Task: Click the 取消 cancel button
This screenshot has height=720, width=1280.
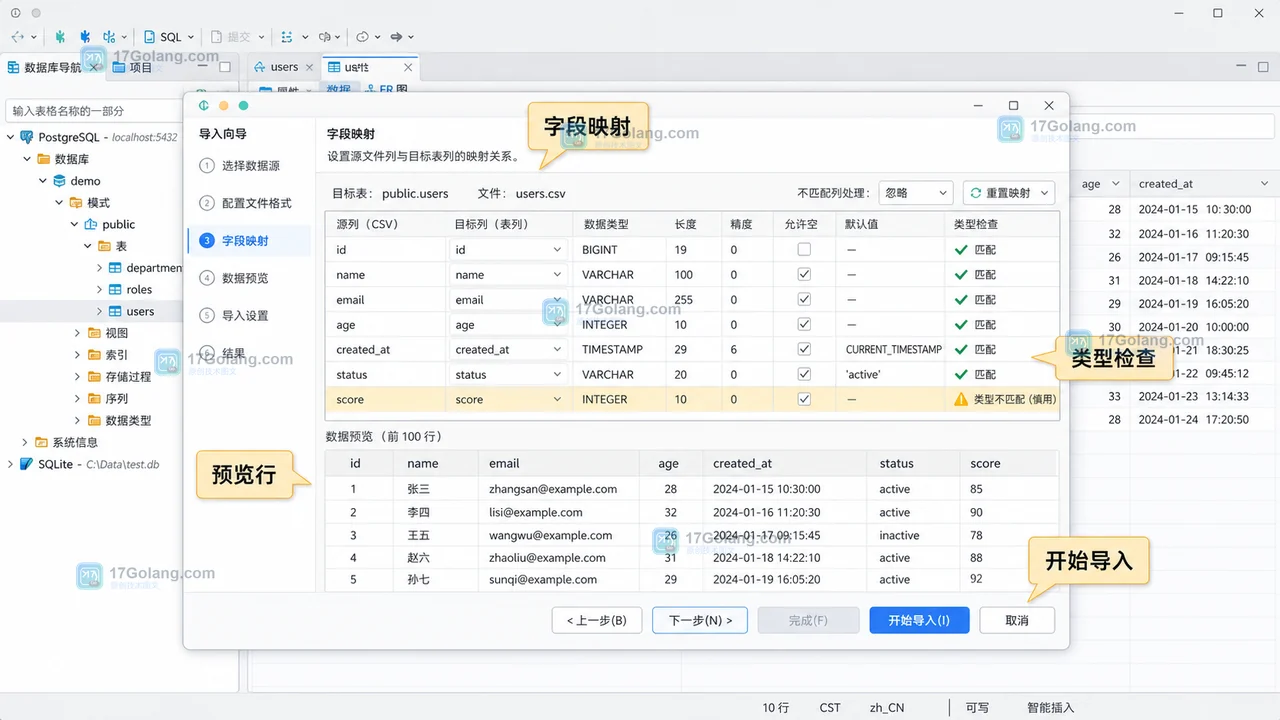Action: [1017, 620]
